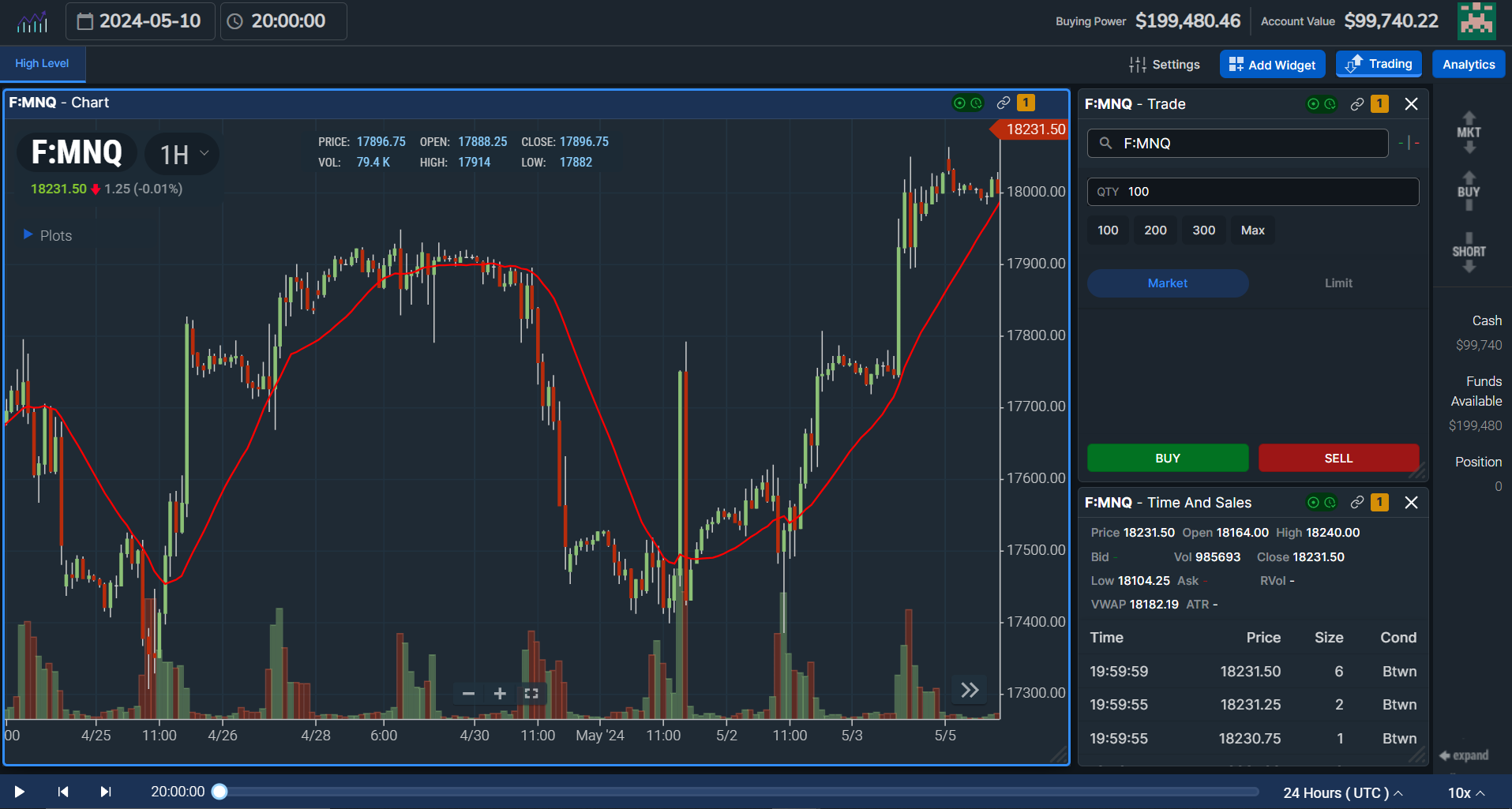Click the fullscreen icon below the chart
Image resolution: width=1512 pixels, height=809 pixels.
[531, 693]
